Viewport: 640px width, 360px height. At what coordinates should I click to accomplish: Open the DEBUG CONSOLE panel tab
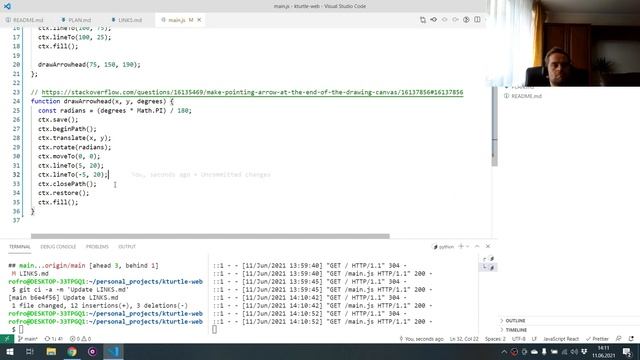pyautogui.click(x=58, y=247)
